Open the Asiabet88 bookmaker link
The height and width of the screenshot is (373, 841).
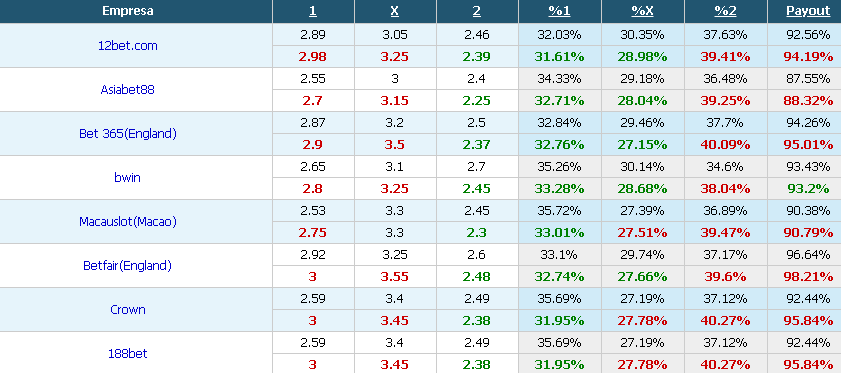[128, 90]
